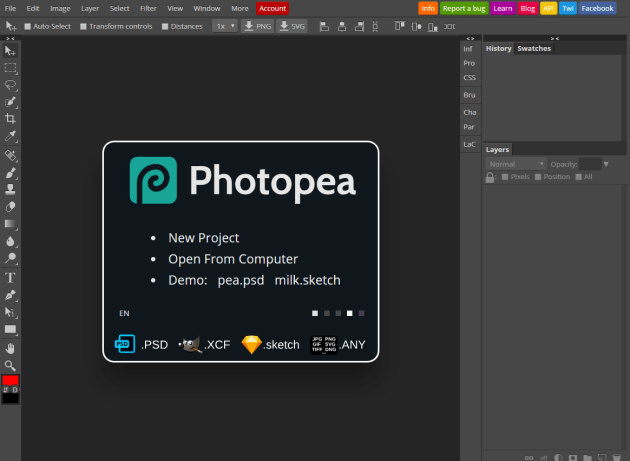Choose the Zoom magnifier tool
This screenshot has height=461, width=630.
coord(10,365)
